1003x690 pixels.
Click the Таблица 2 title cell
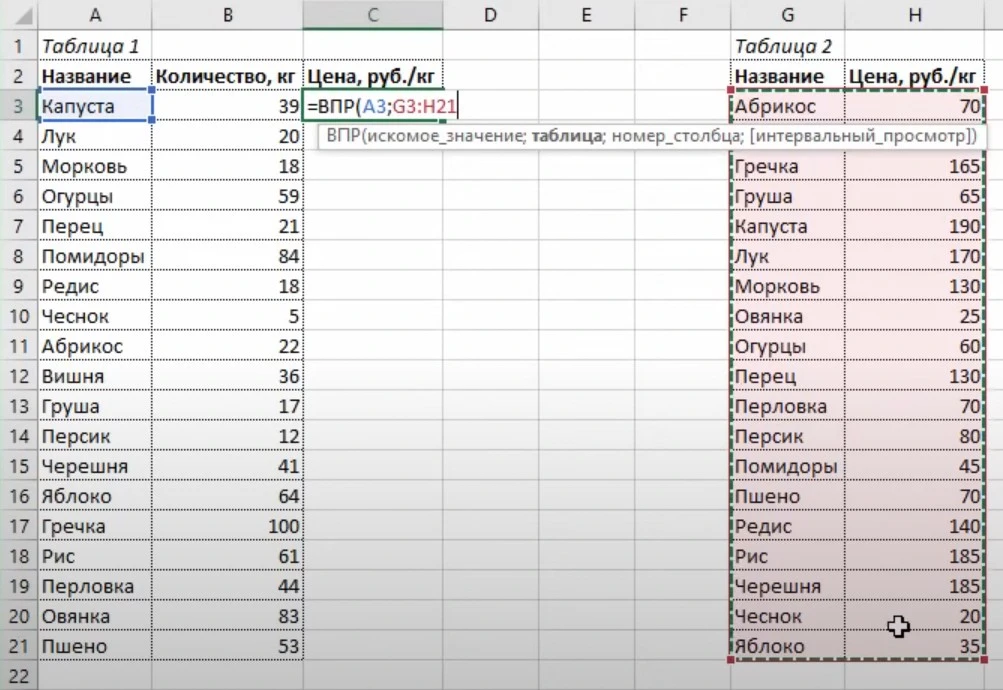coord(788,46)
